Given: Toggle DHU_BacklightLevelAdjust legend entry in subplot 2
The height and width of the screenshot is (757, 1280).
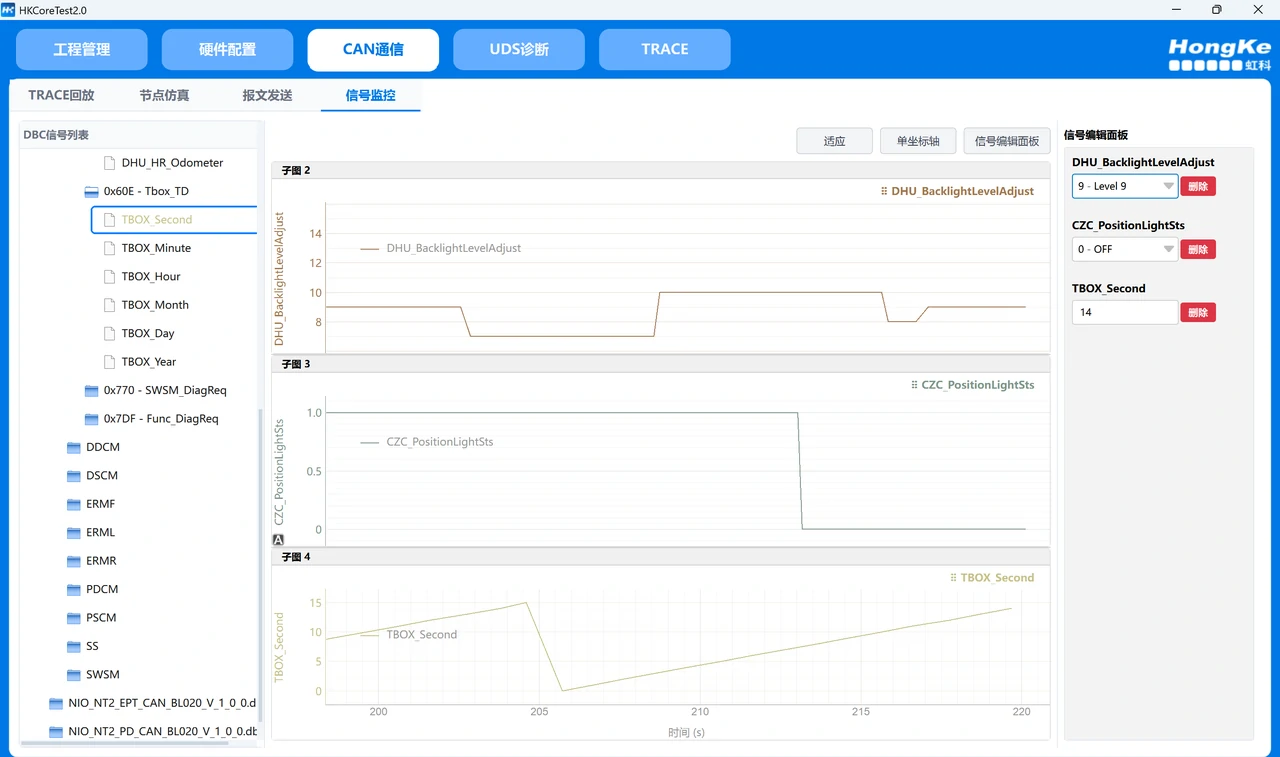Looking at the screenshot, I should tap(440, 248).
